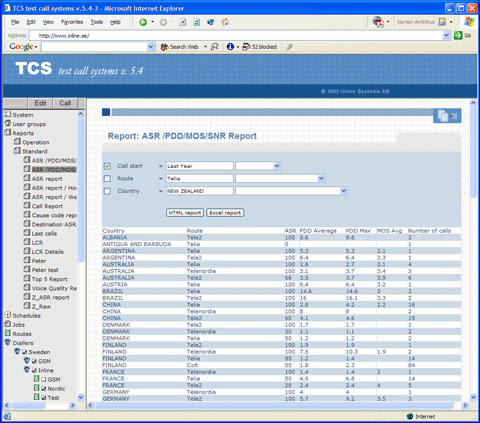Toggle the Inline dialler checkbox
This screenshot has width=480, height=423.
34,370
